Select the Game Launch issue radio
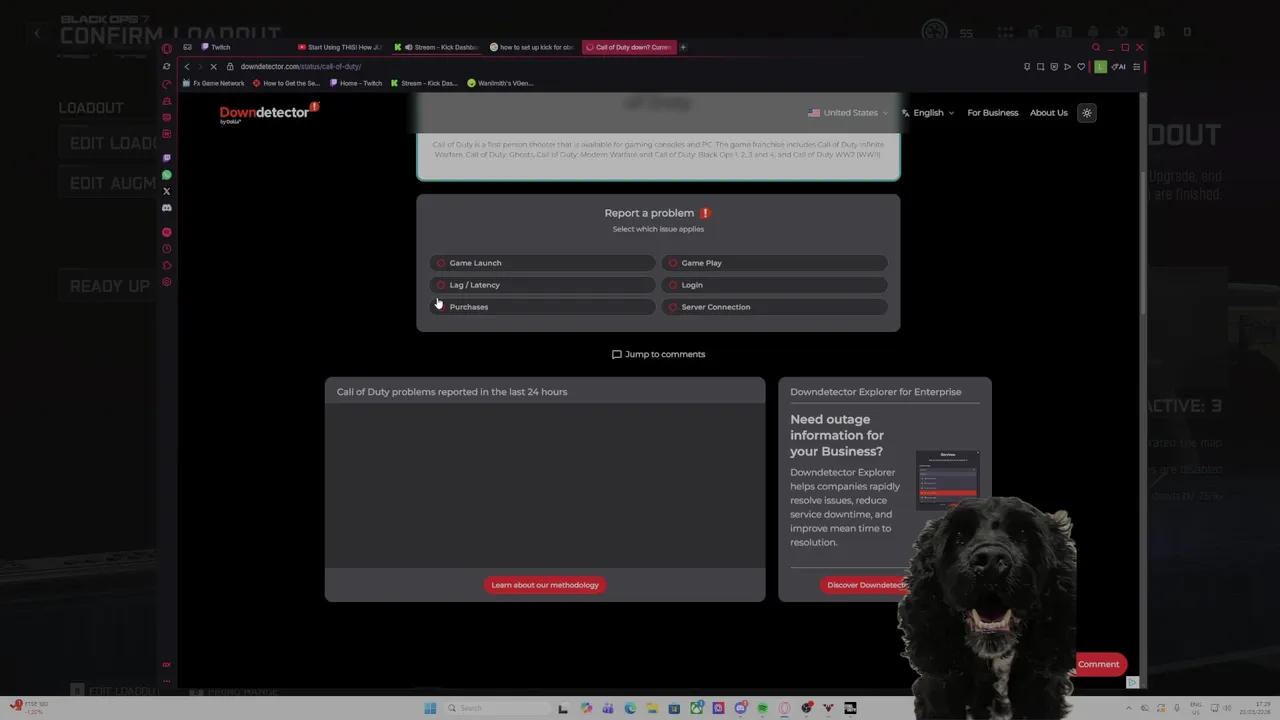The height and width of the screenshot is (720, 1280). (x=441, y=263)
